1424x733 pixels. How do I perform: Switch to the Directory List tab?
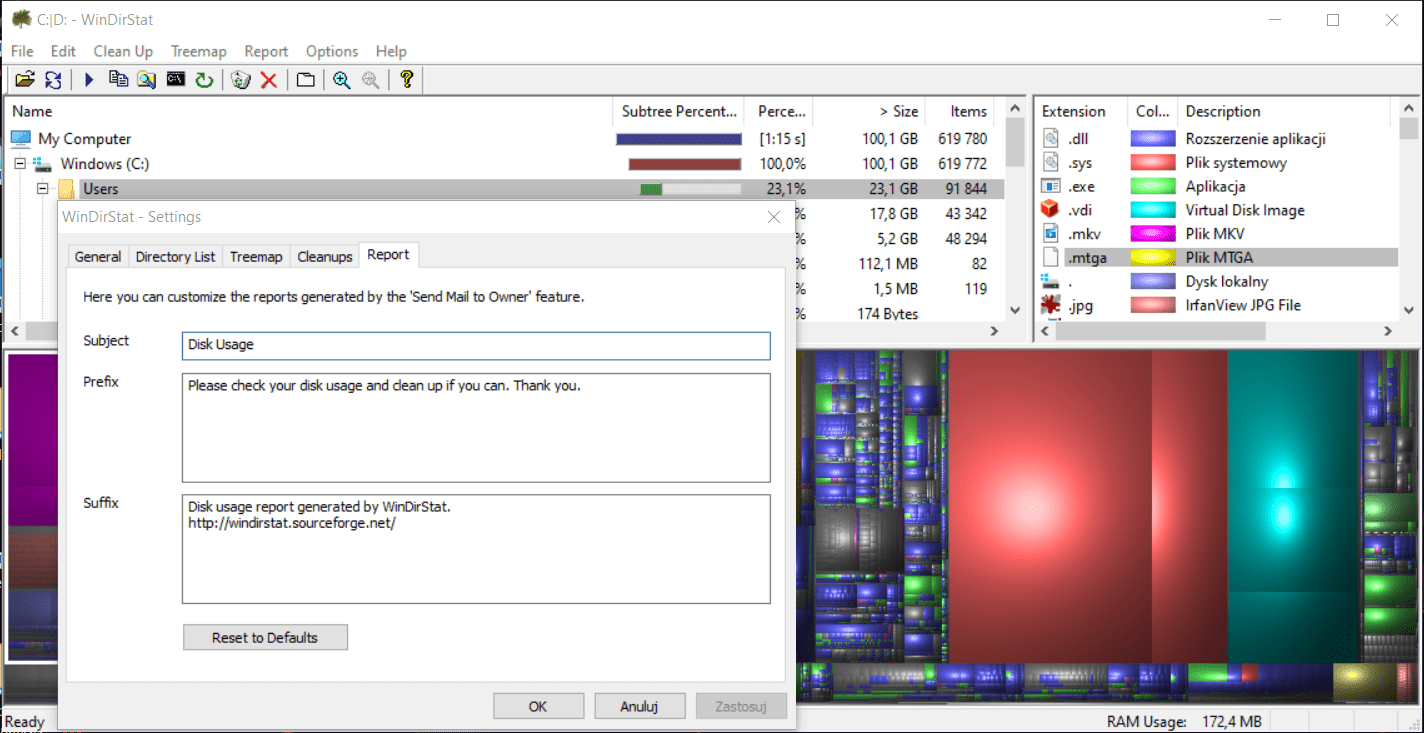[x=175, y=257]
